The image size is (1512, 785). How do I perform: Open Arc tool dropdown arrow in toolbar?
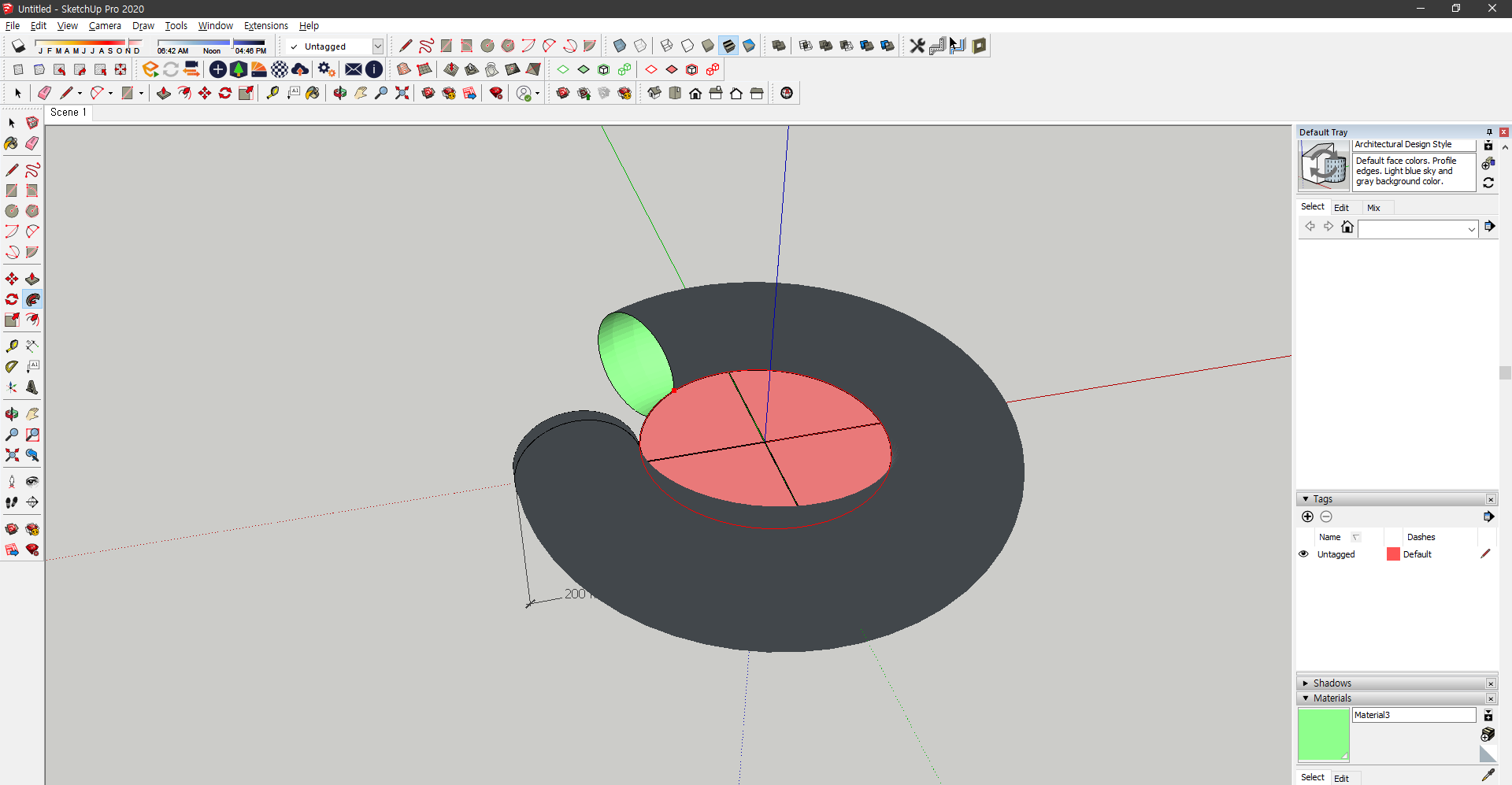pos(110,93)
